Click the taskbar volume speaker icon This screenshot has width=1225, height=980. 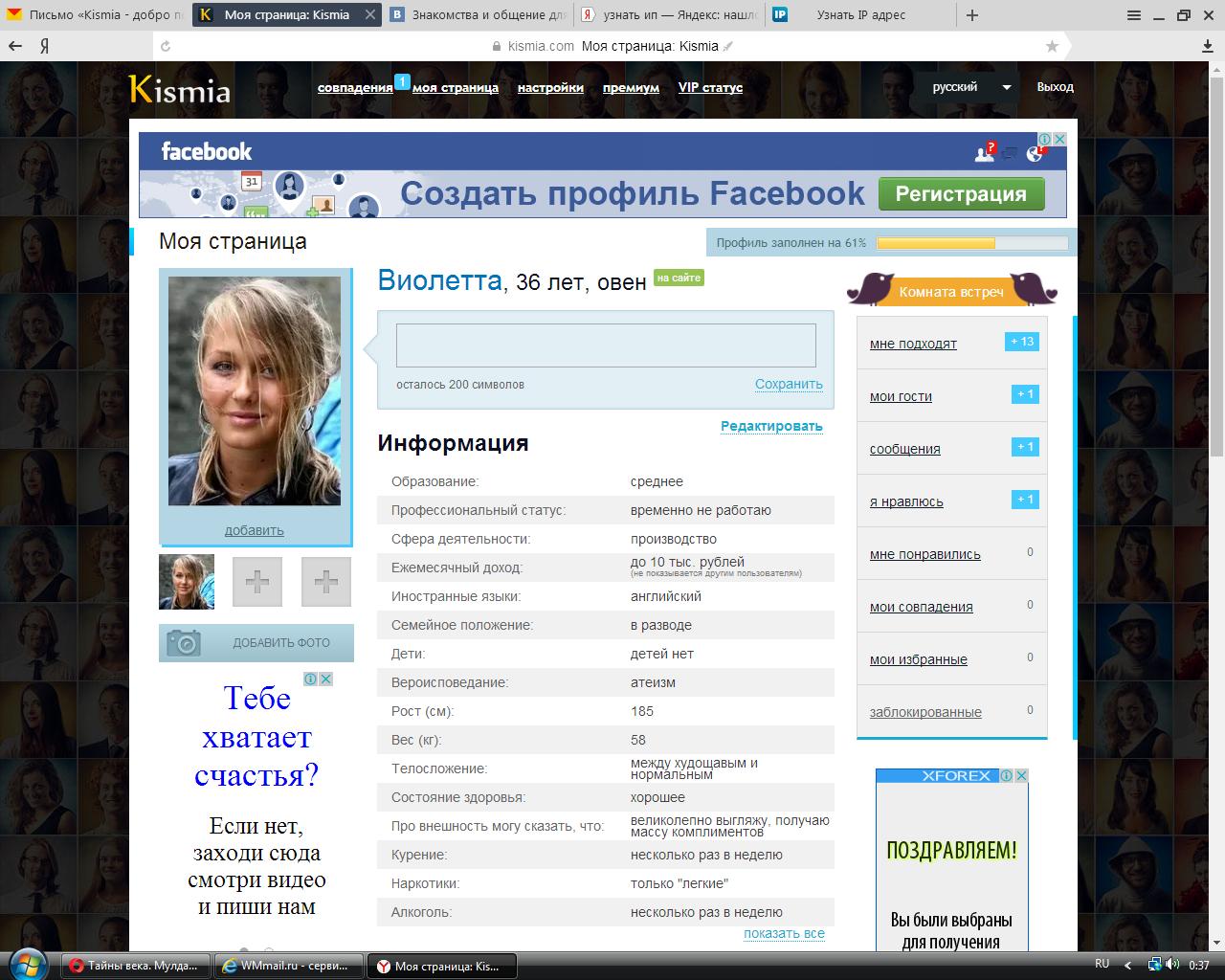(x=1172, y=965)
